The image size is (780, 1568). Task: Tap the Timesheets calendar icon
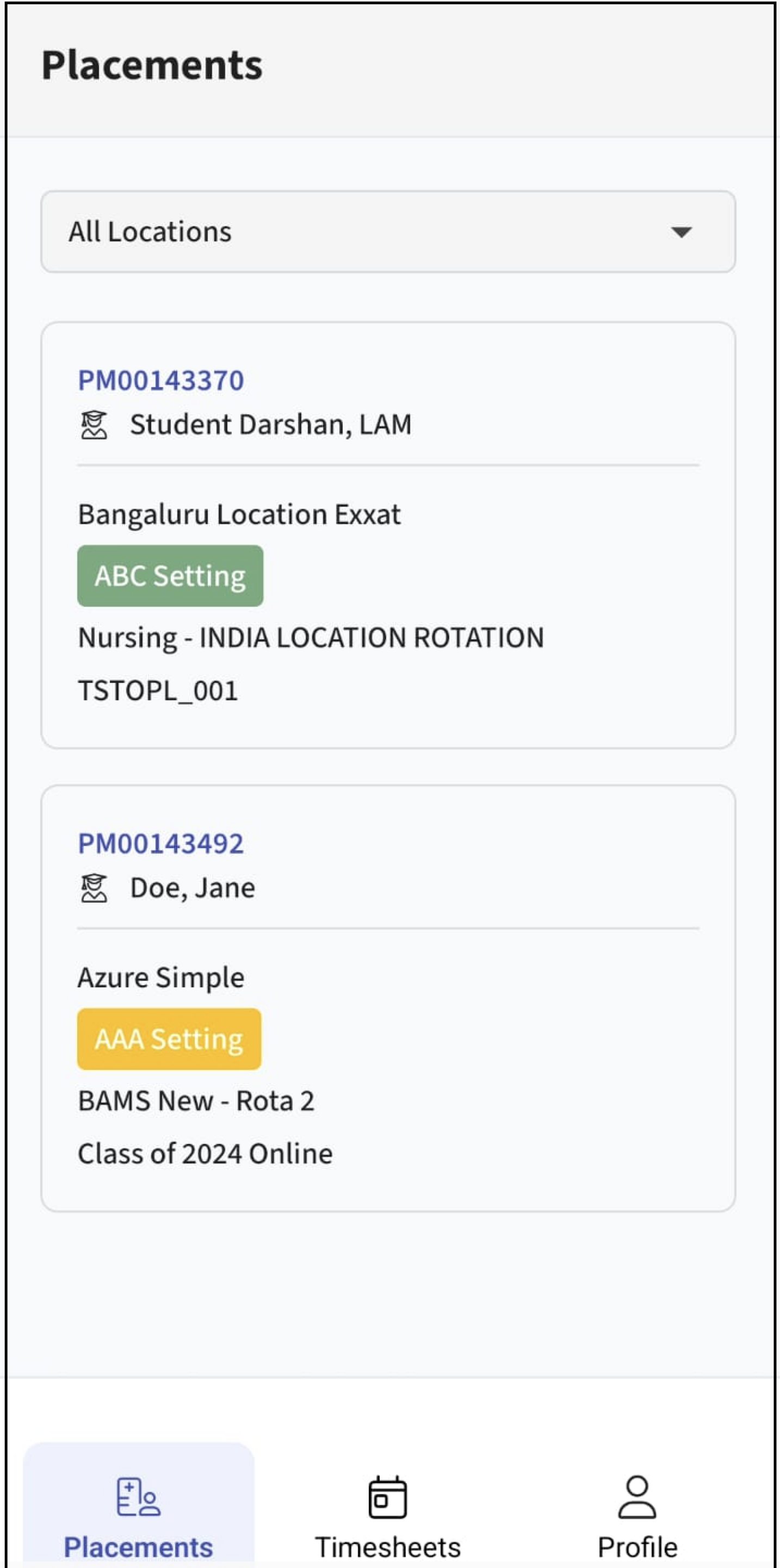387,1496
